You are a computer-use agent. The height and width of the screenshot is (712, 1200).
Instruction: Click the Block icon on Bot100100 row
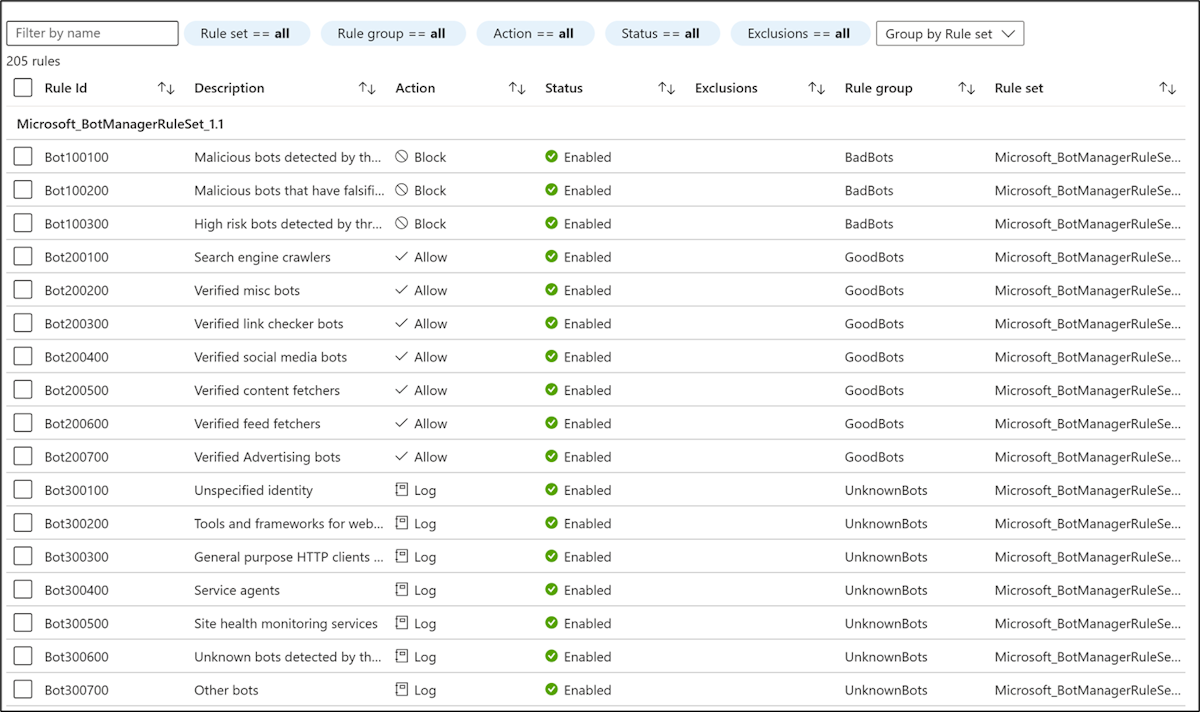(403, 156)
